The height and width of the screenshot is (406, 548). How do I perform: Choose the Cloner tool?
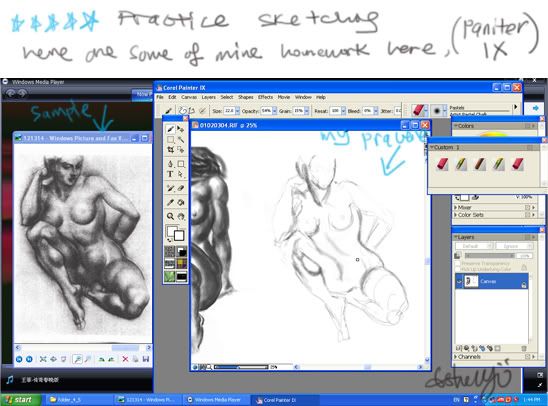(x=171, y=188)
